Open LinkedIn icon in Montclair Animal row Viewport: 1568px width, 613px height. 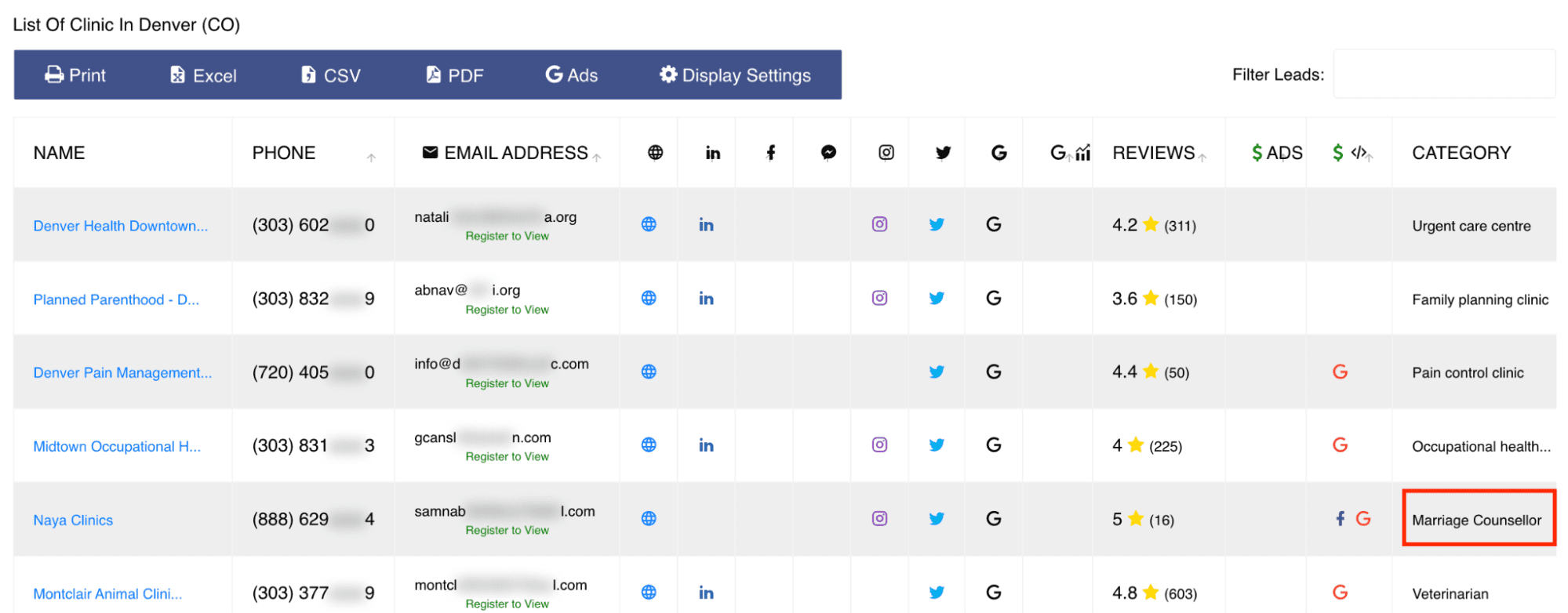[x=706, y=593]
